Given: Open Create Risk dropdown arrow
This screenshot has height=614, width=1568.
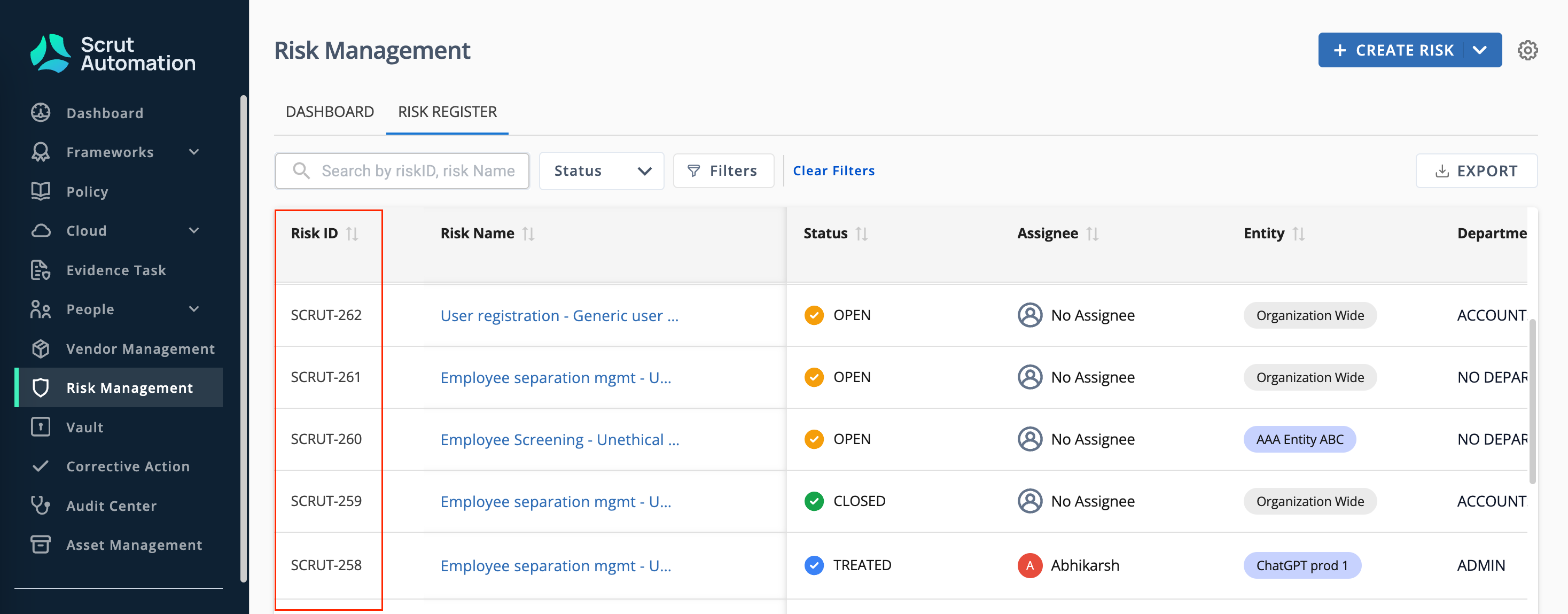Looking at the screenshot, I should (1480, 51).
